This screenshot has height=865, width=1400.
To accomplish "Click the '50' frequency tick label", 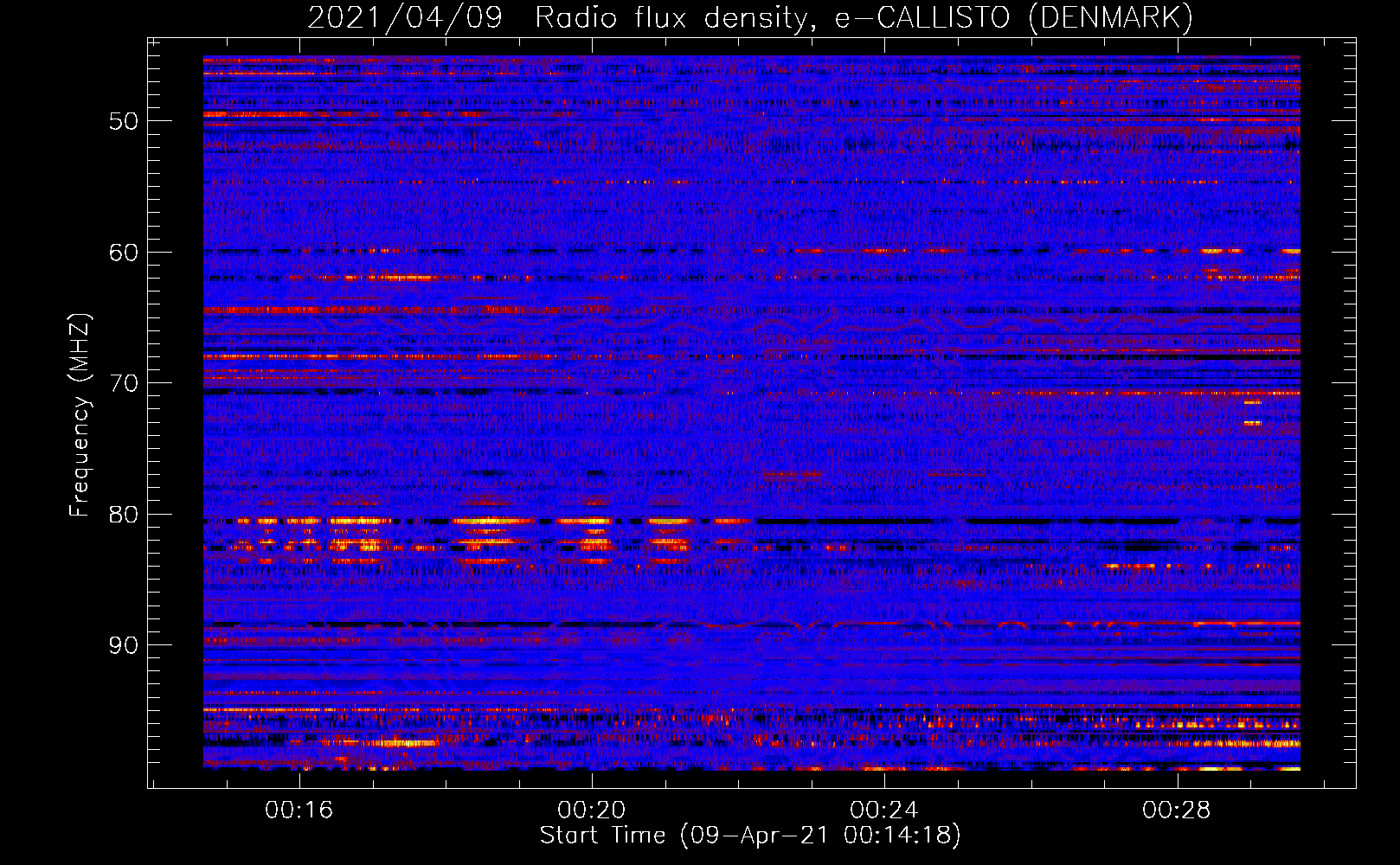I will click(x=124, y=121).
